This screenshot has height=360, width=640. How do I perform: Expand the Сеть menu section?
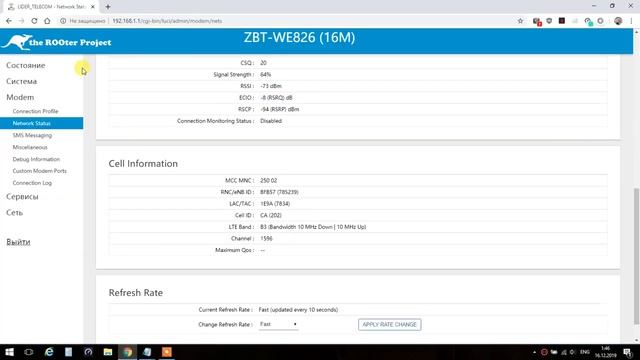[x=14, y=213]
